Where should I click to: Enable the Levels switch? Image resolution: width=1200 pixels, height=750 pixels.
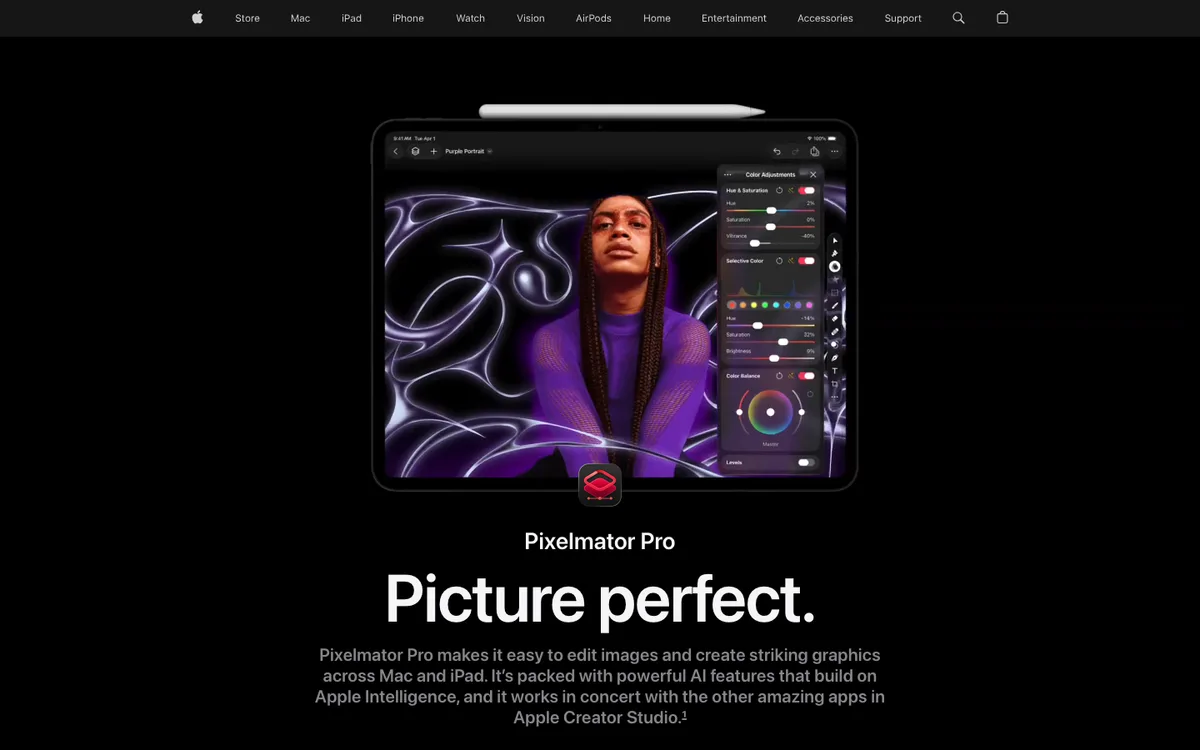(x=806, y=462)
